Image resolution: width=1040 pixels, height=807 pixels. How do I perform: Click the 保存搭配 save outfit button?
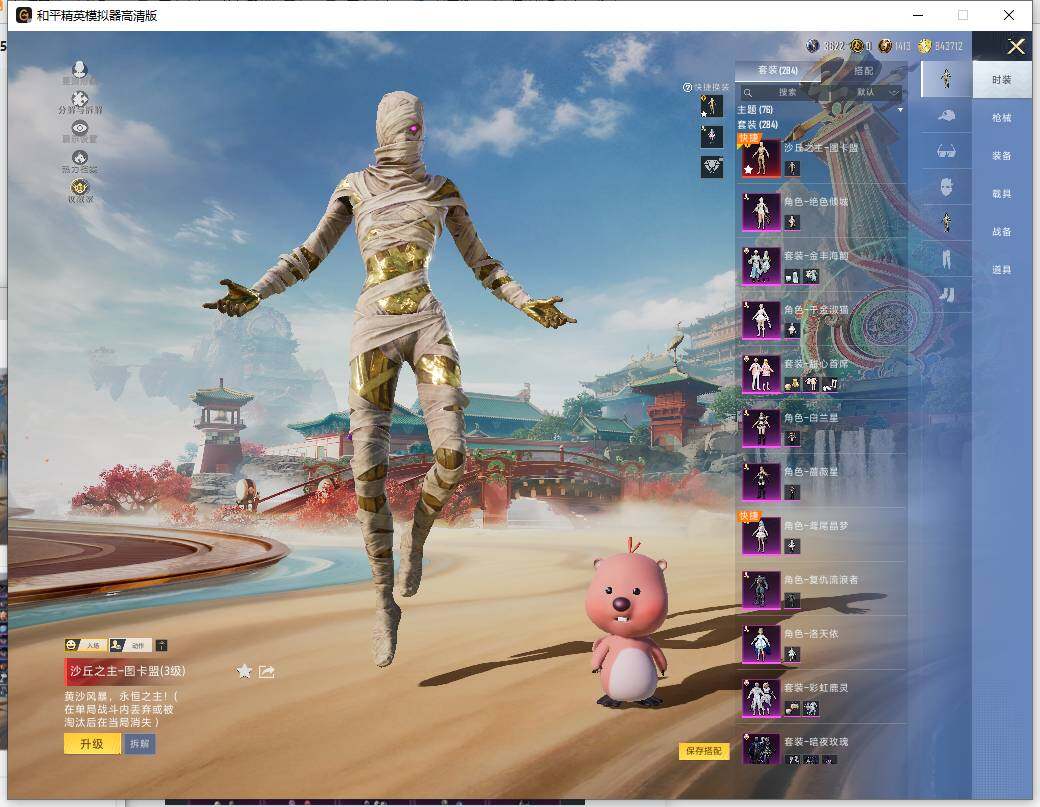pos(704,751)
